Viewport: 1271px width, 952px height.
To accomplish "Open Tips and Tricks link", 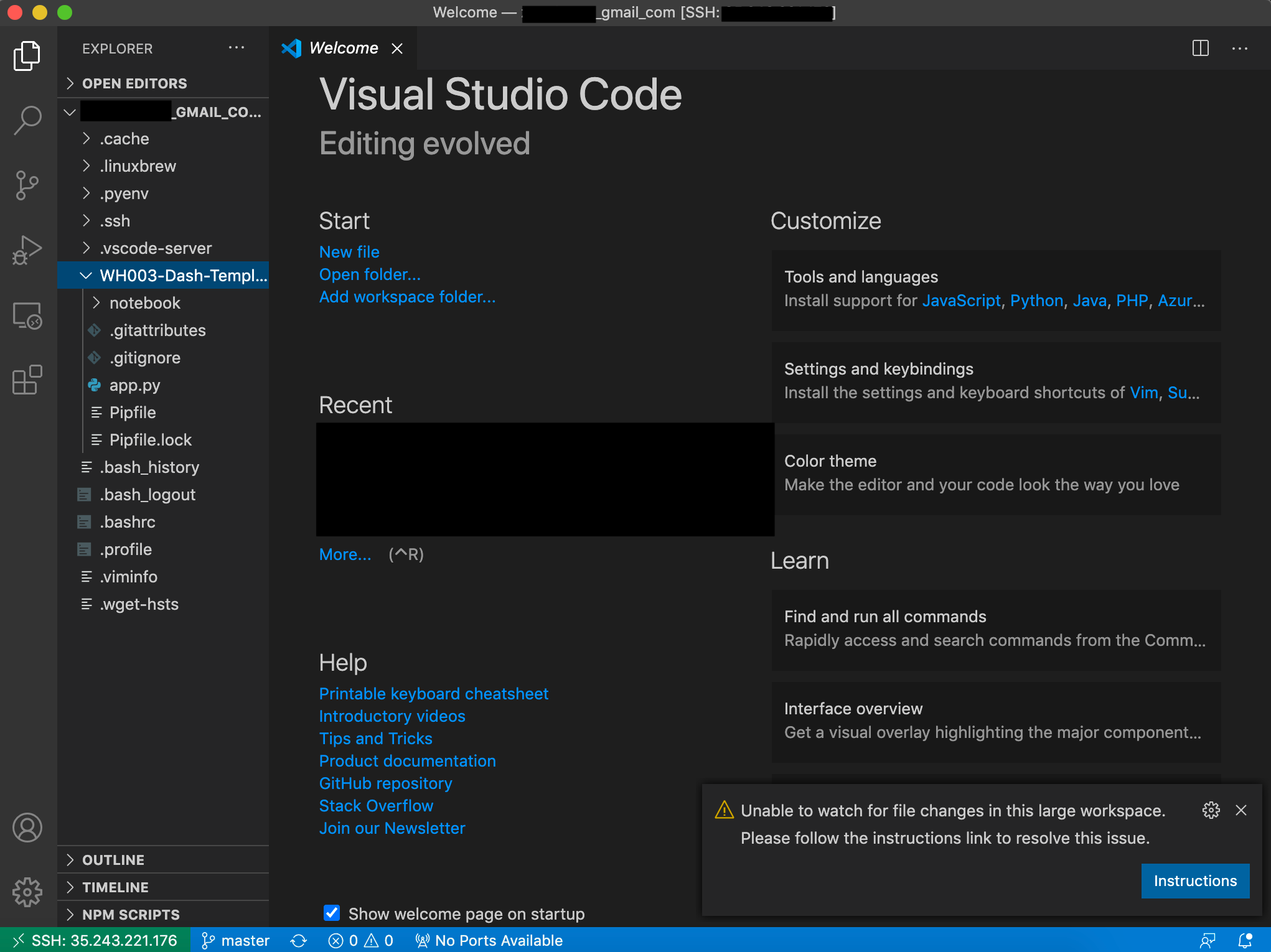I will coord(376,739).
